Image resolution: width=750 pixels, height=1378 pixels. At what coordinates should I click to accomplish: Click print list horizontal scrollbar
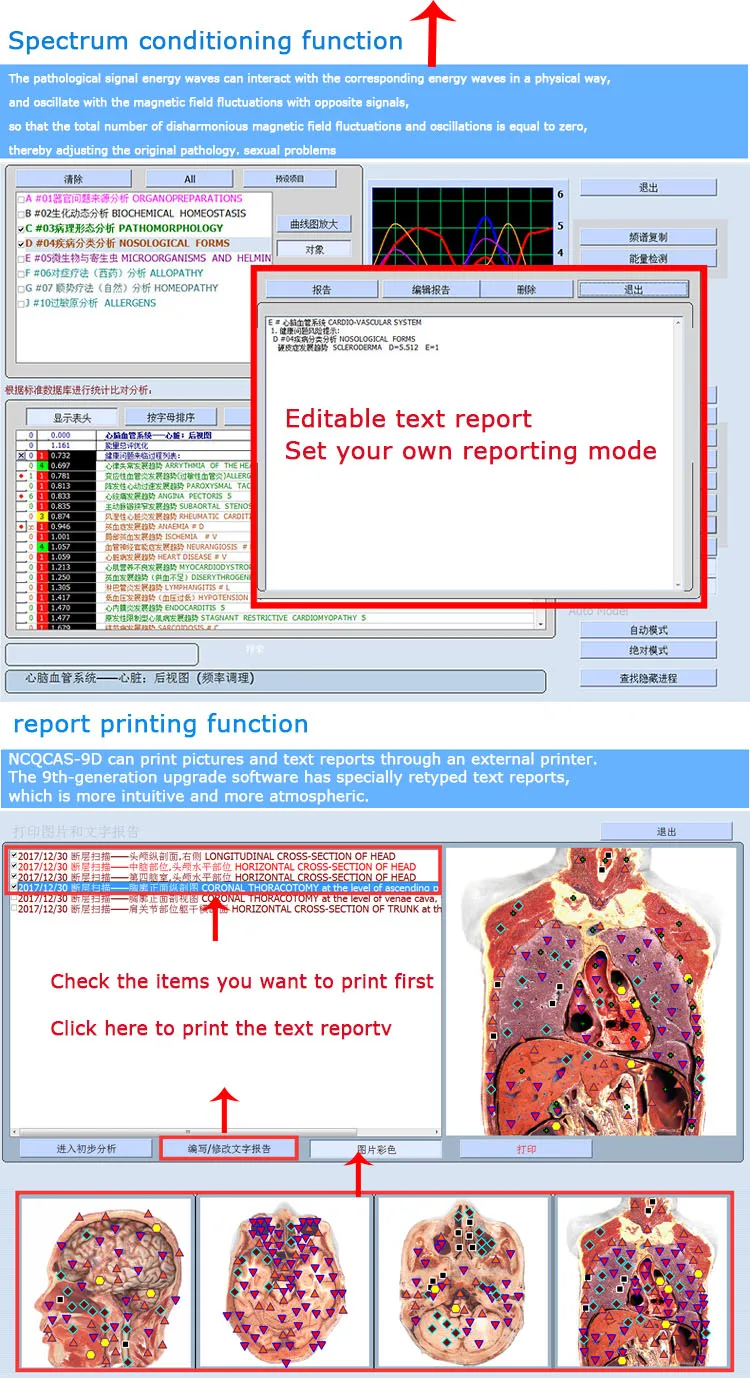(225, 1130)
